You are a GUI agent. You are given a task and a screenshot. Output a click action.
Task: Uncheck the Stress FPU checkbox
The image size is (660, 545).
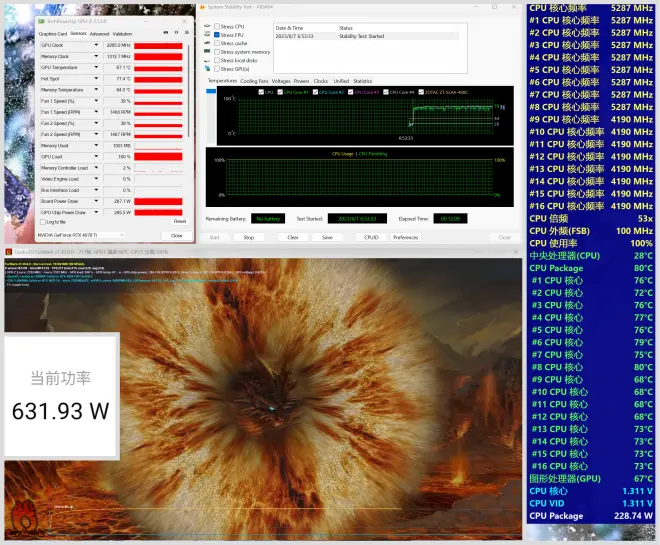(217, 35)
